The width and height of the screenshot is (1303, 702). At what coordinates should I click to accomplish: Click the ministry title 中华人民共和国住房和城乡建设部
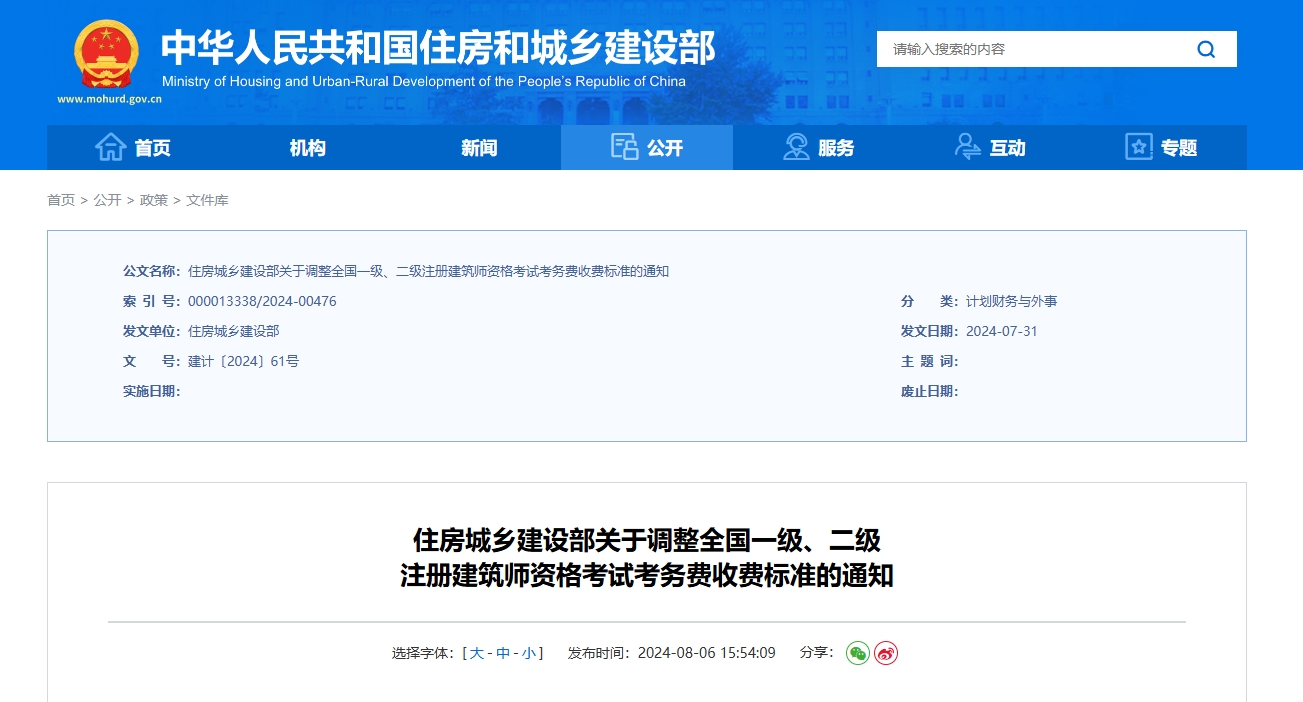pos(438,47)
